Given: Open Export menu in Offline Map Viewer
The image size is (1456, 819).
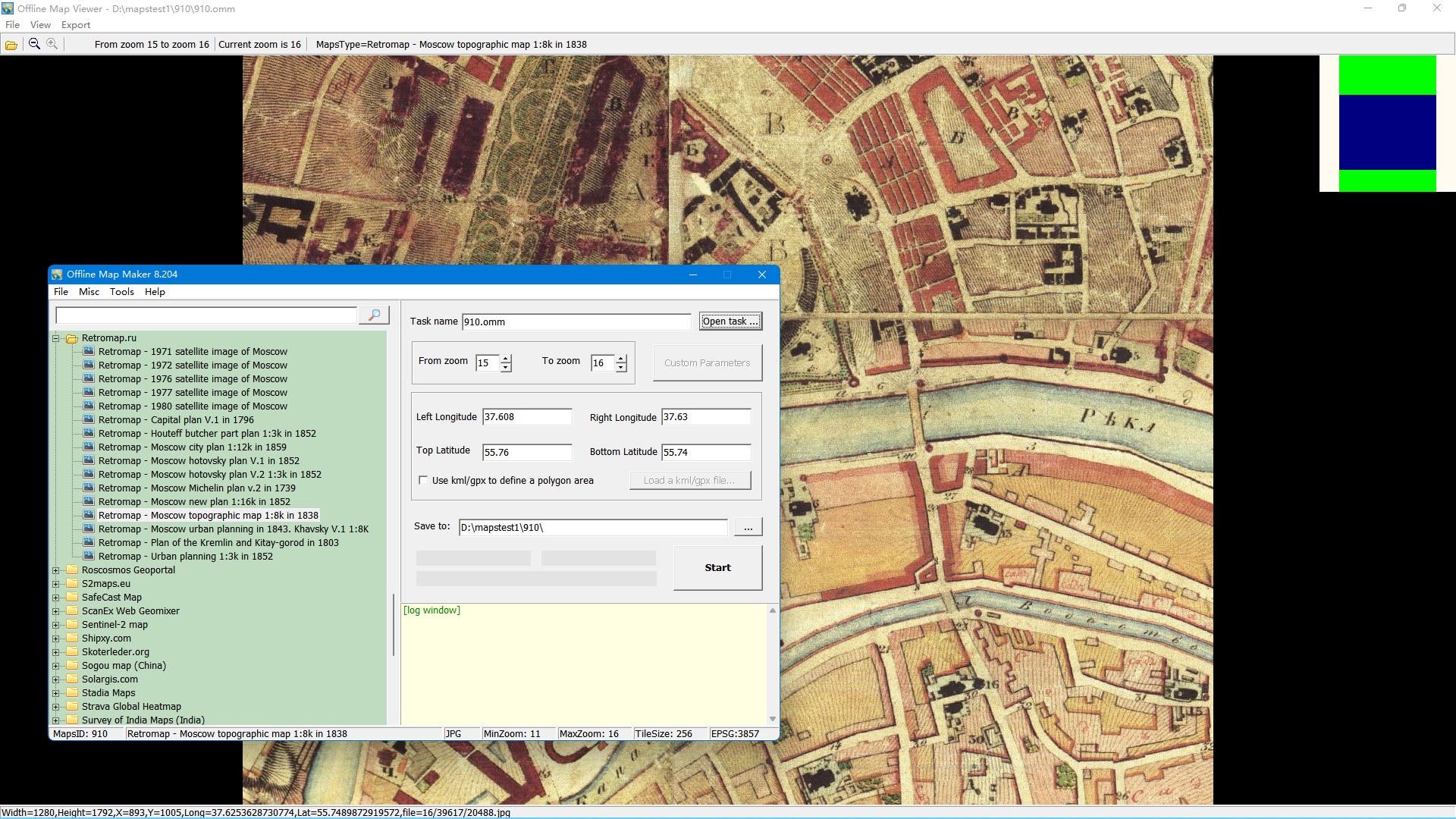Looking at the screenshot, I should (x=76, y=25).
